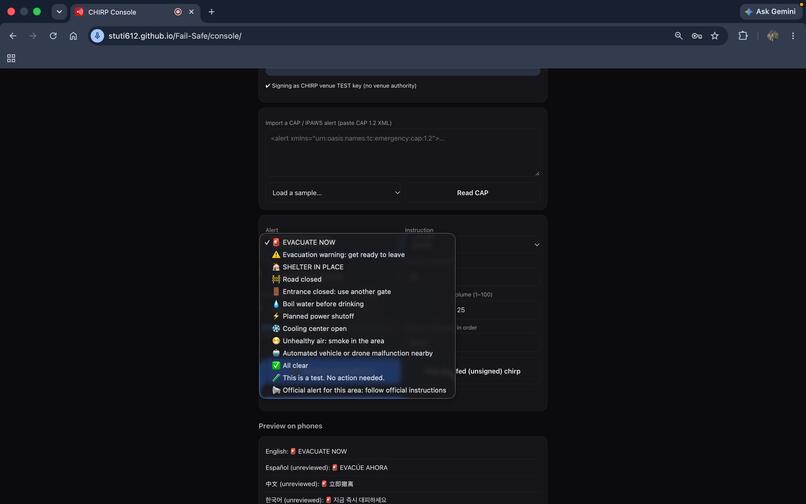Choose Boil water before drinking
The width and height of the screenshot is (806, 504).
357,304
